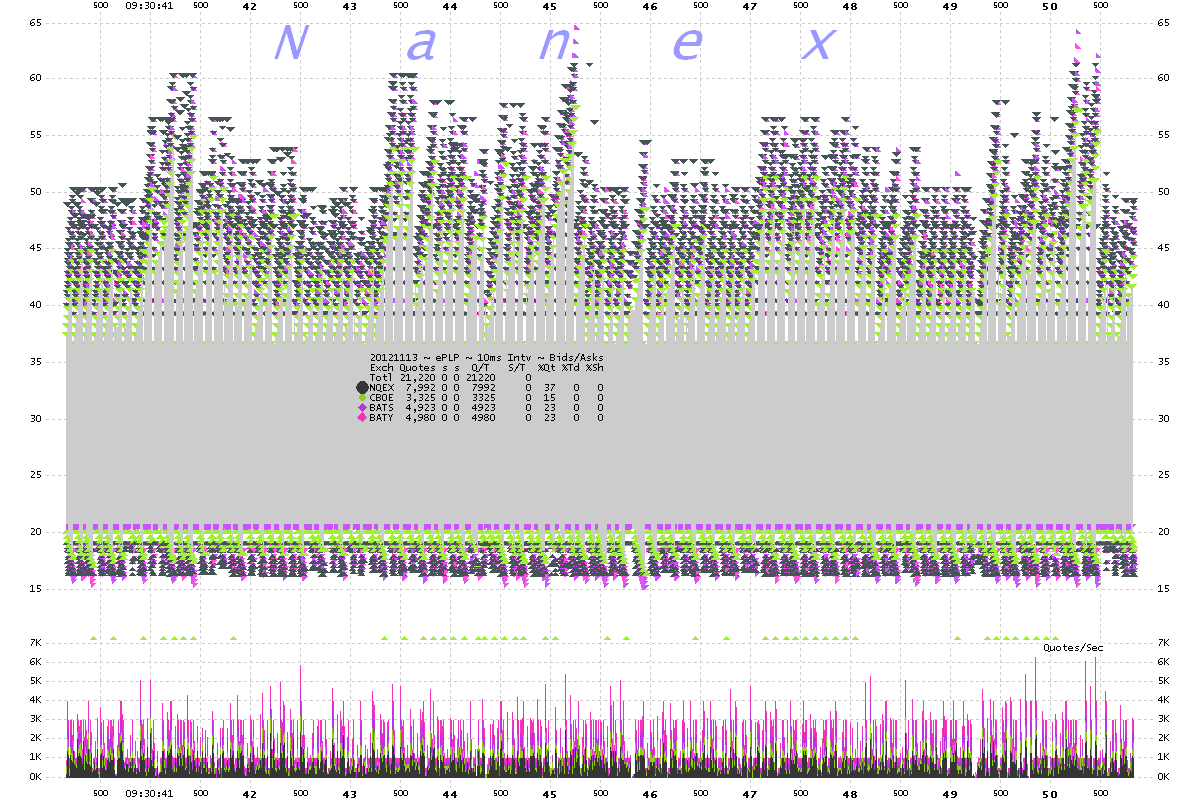Viewport: 1200px width, 800px height.
Task: Click the BATS quotes value 4,923
Action: 421,407
